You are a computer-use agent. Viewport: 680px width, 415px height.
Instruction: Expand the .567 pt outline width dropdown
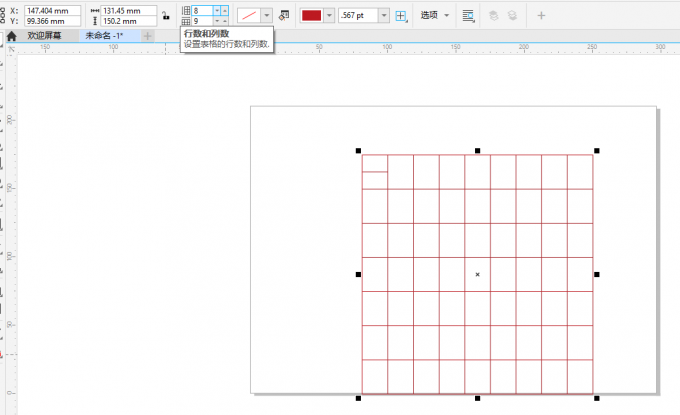pos(384,16)
